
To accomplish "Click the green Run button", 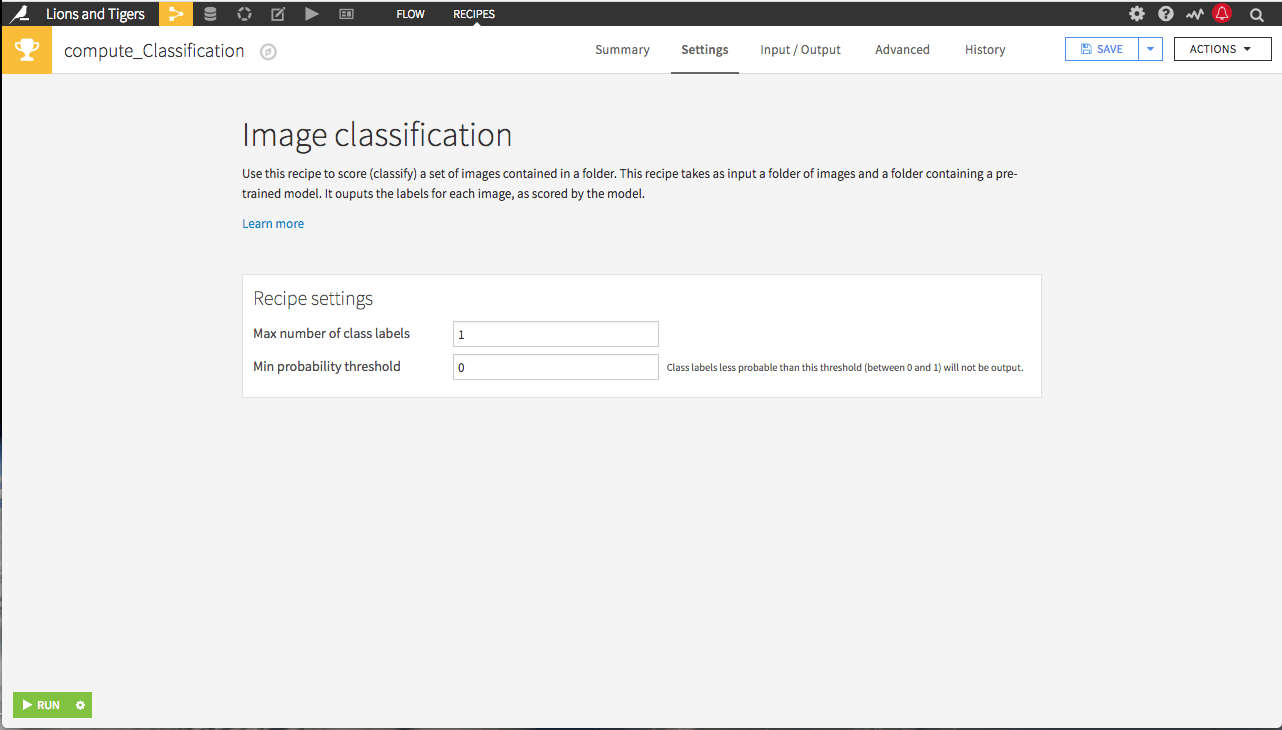I will [42, 705].
